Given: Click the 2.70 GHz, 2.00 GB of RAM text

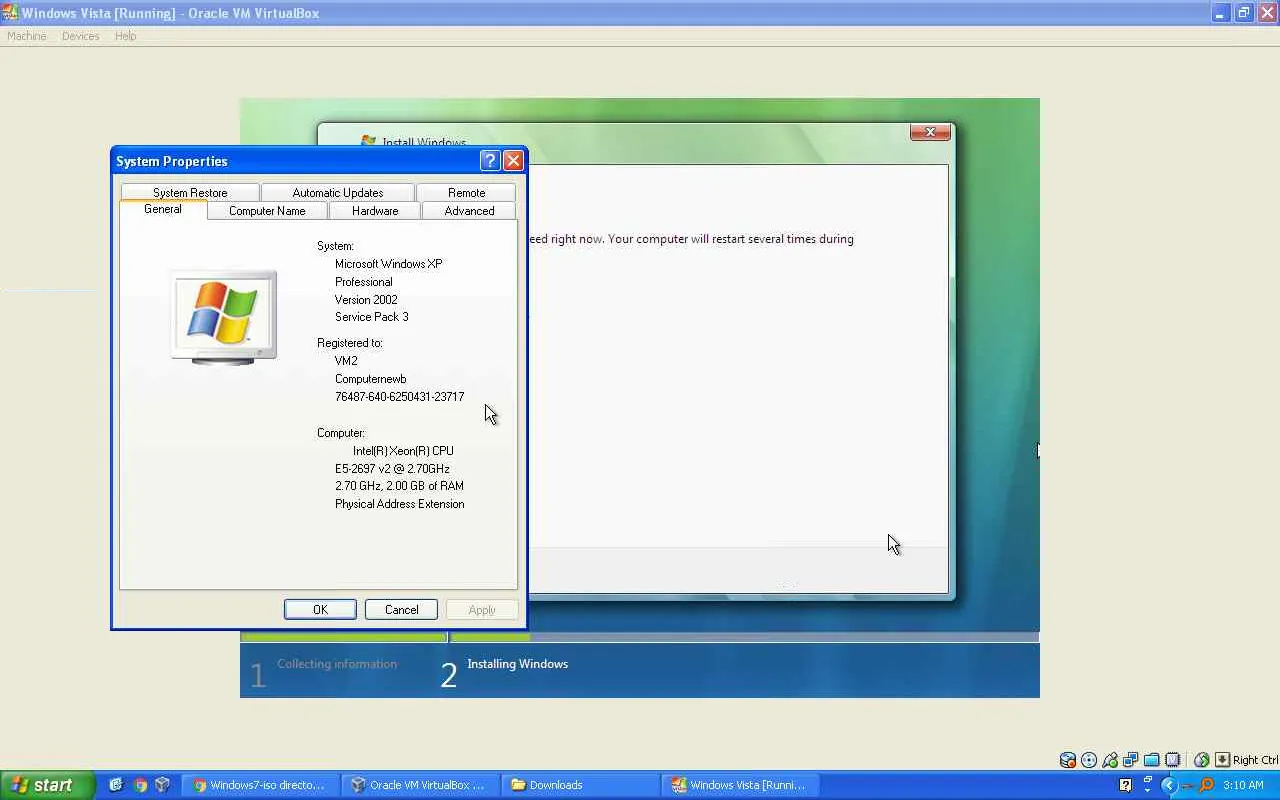Looking at the screenshot, I should (x=399, y=486).
